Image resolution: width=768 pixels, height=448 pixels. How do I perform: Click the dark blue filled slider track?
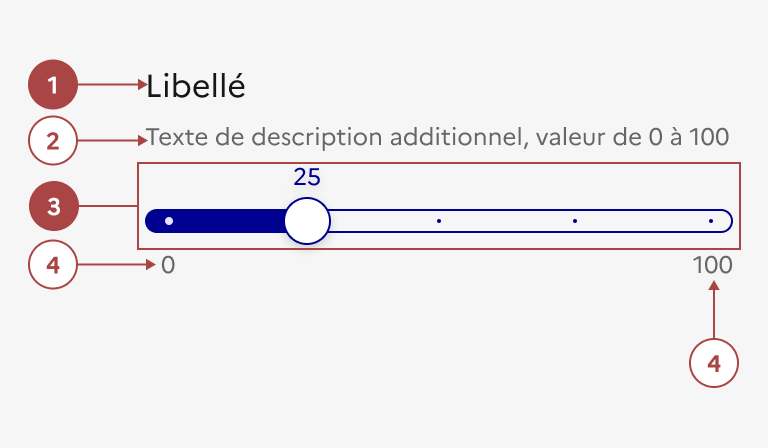tap(225, 221)
